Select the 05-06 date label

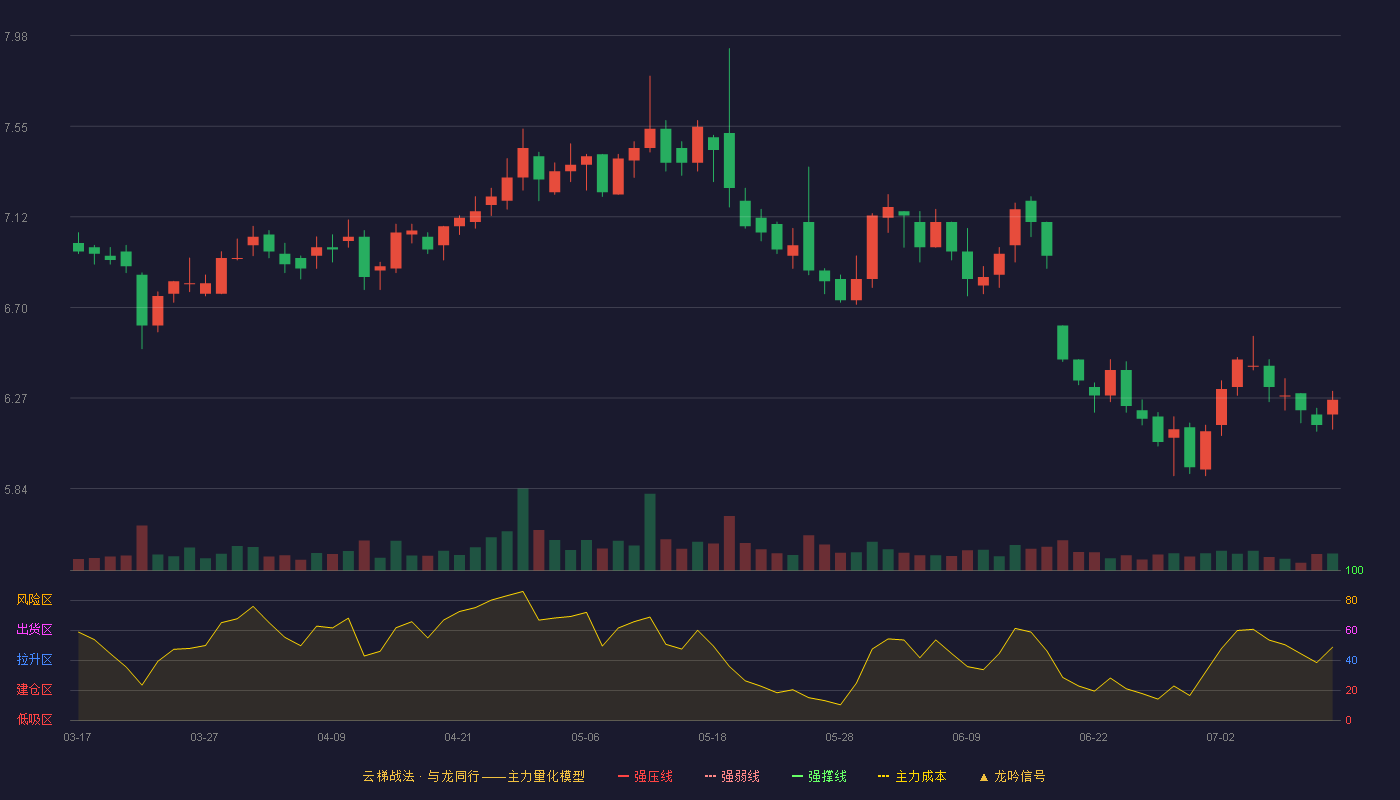(x=585, y=737)
